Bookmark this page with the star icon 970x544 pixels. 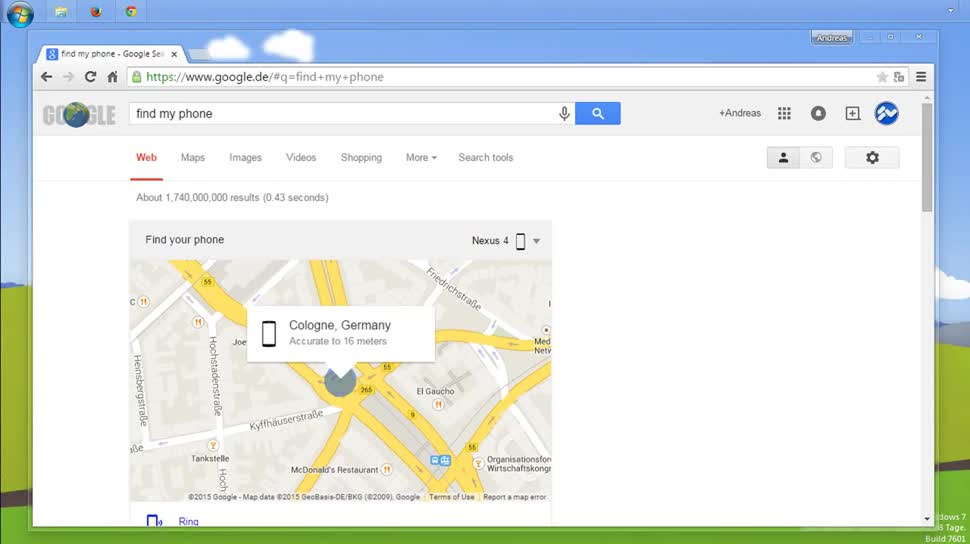click(x=882, y=77)
